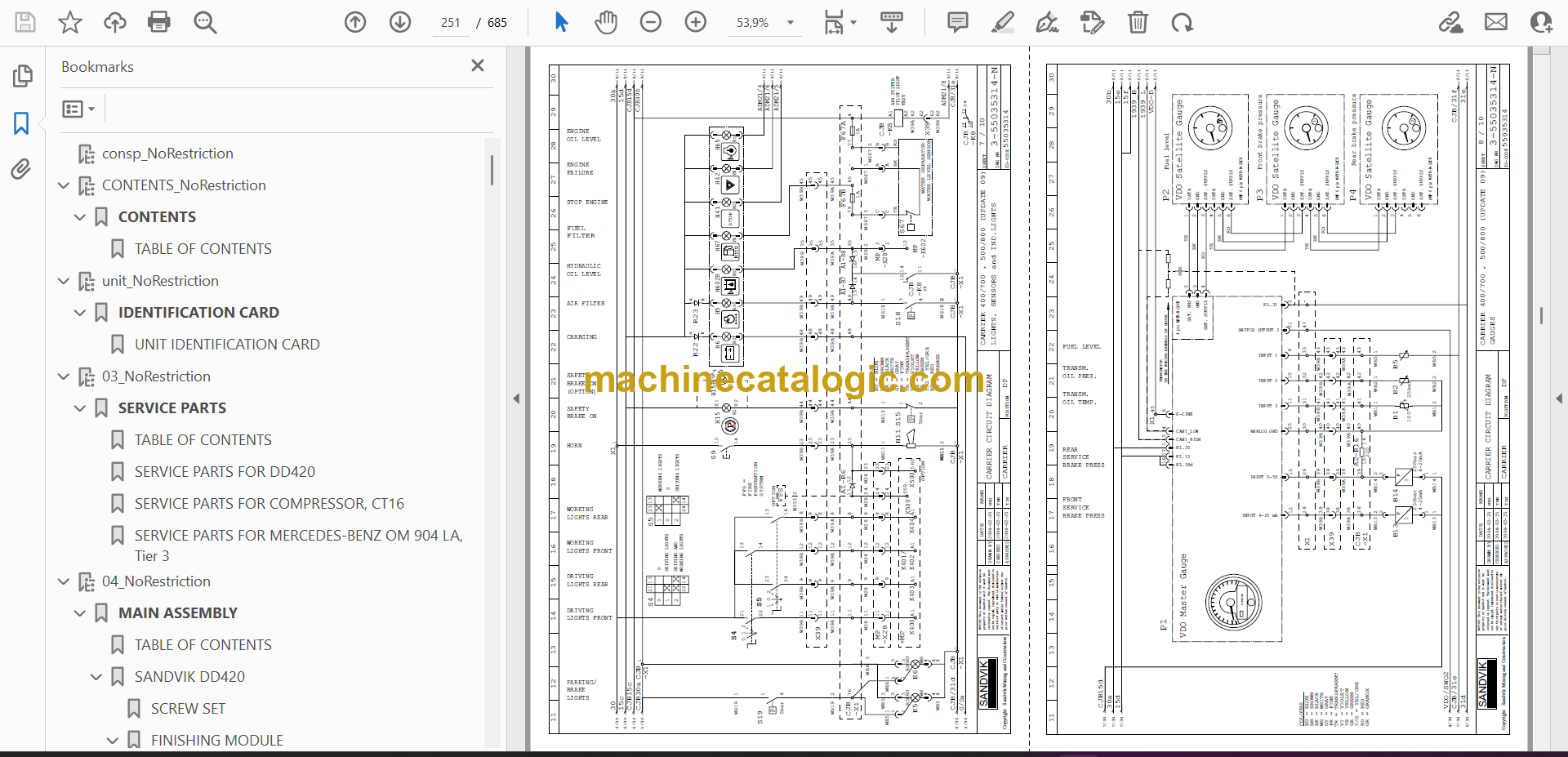Delete with trash can icon
The height and width of the screenshot is (757, 1568).
click(x=1138, y=22)
